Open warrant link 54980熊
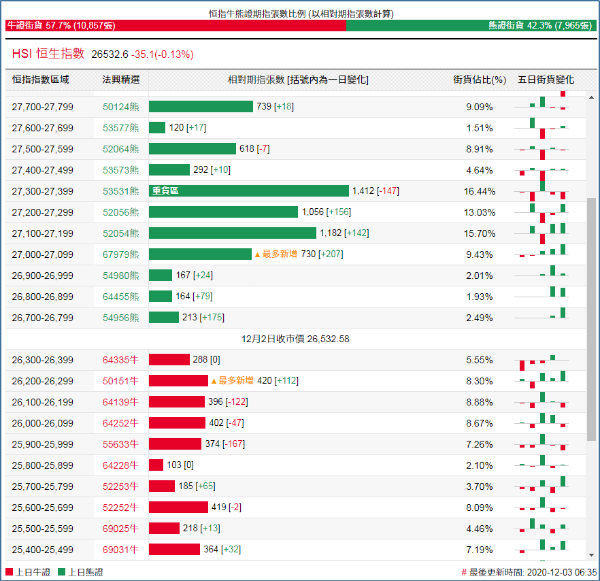This screenshot has height=581, width=600. pos(121,276)
